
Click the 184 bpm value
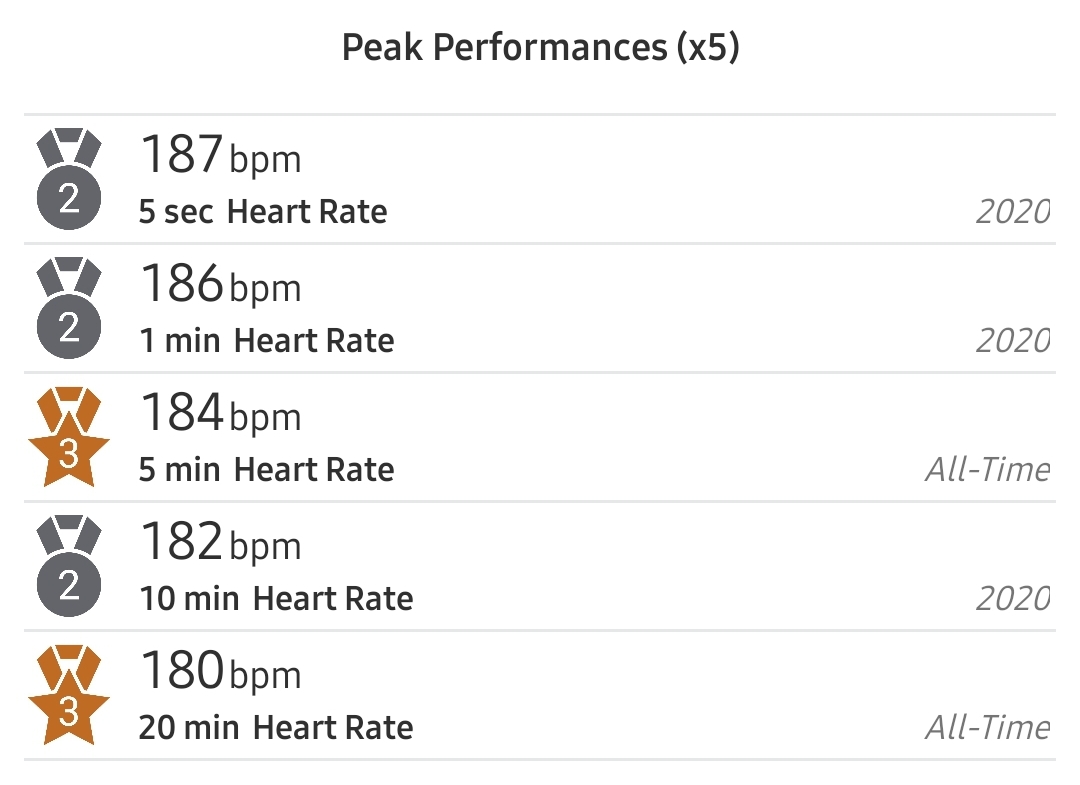(x=220, y=413)
